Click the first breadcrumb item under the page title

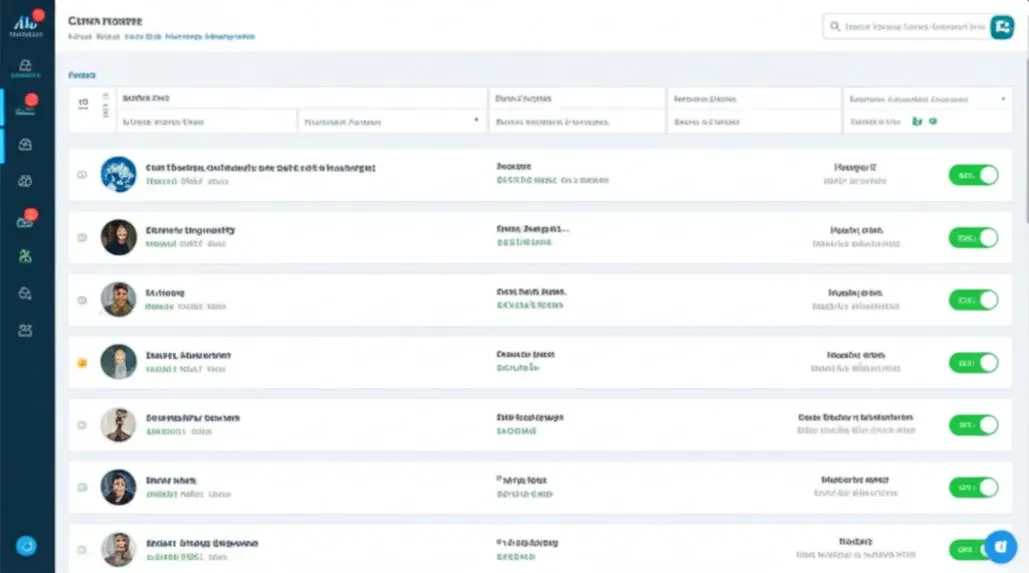pyautogui.click(x=80, y=37)
